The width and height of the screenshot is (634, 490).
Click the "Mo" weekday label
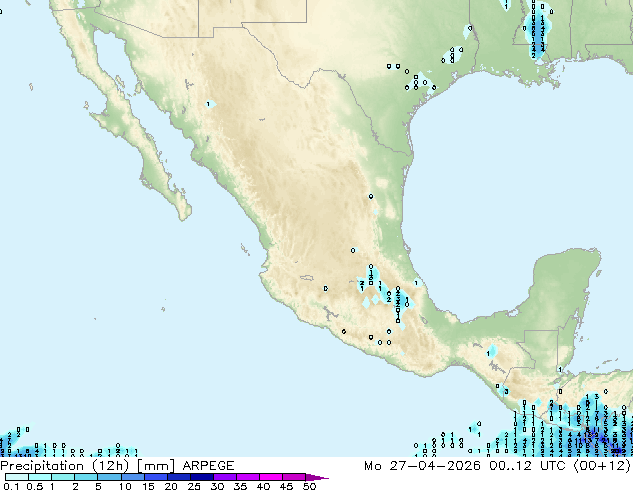coord(372,466)
